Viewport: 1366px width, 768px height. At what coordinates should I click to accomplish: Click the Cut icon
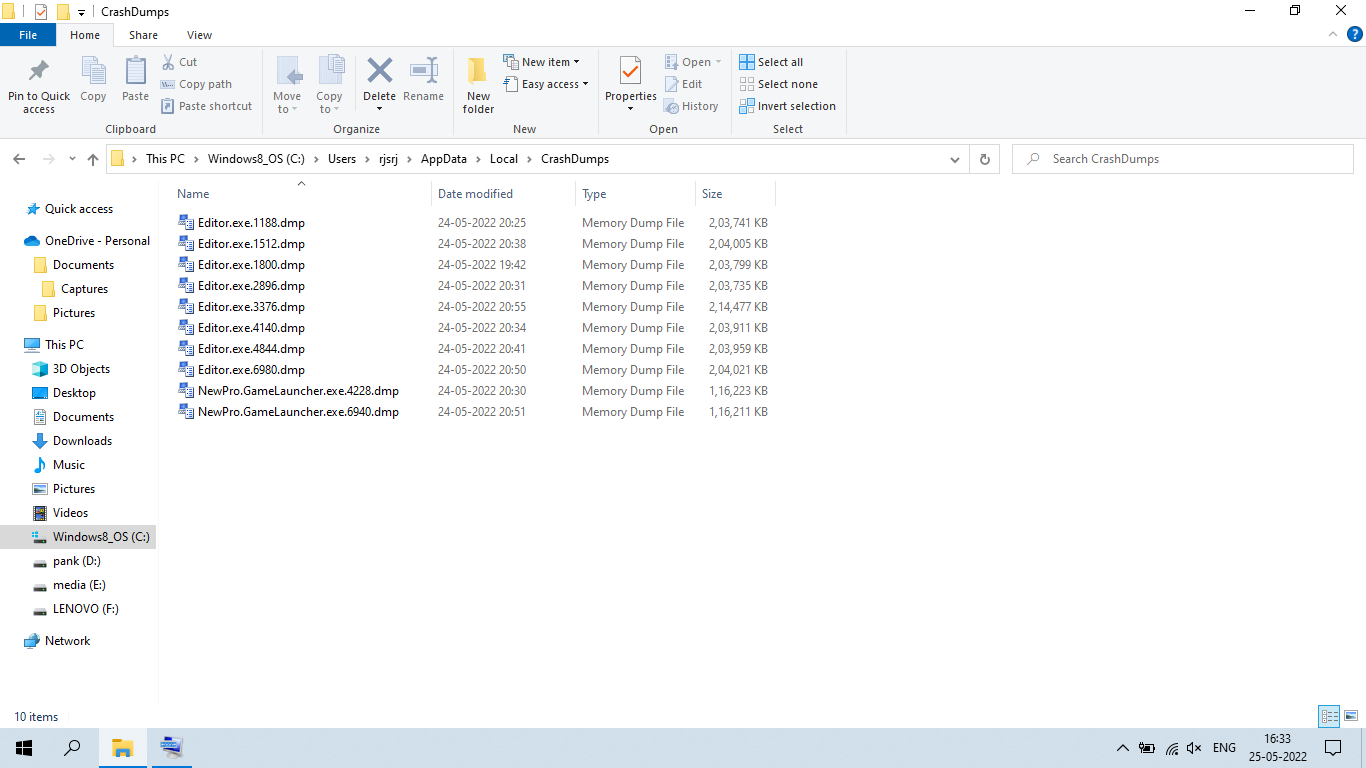169,61
